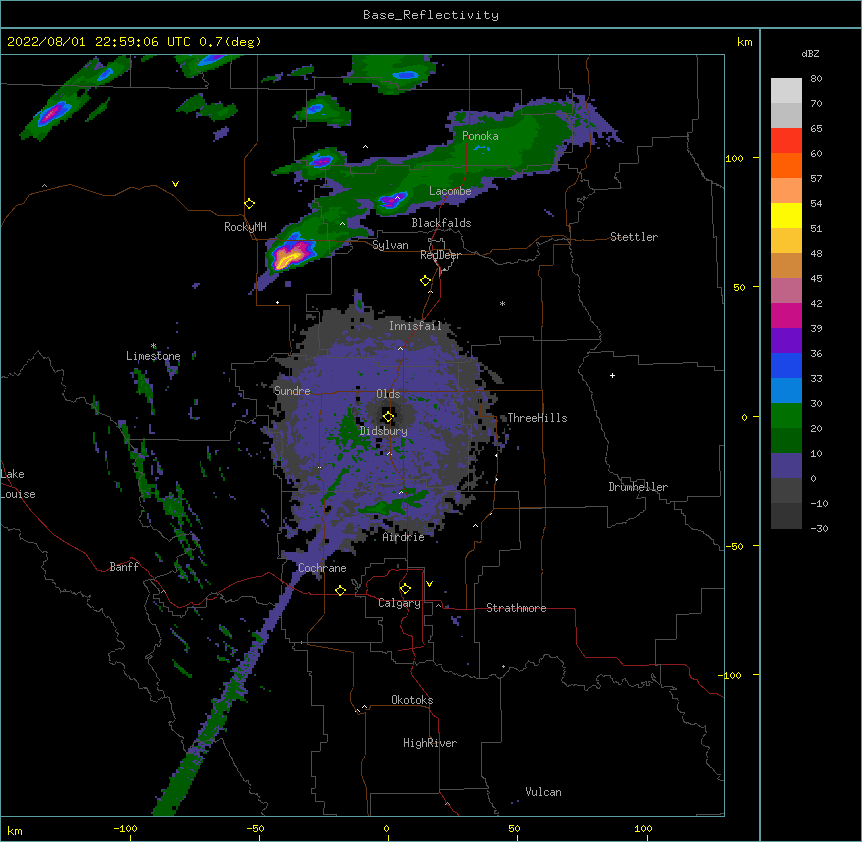Click the 80 dBZ legend value
This screenshot has width=862, height=842.
(816, 79)
